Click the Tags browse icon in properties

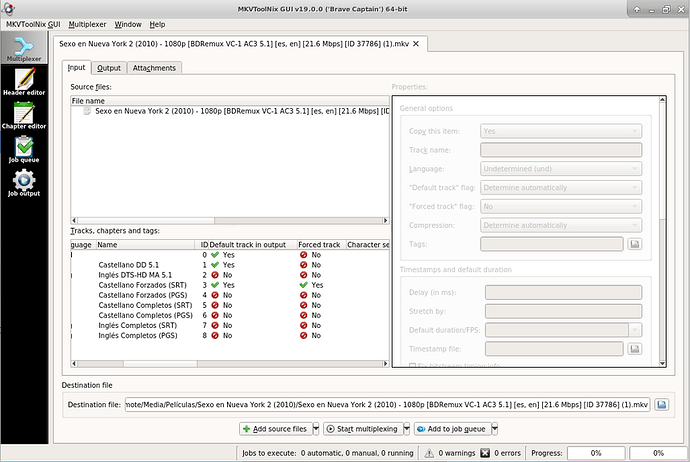(635, 244)
